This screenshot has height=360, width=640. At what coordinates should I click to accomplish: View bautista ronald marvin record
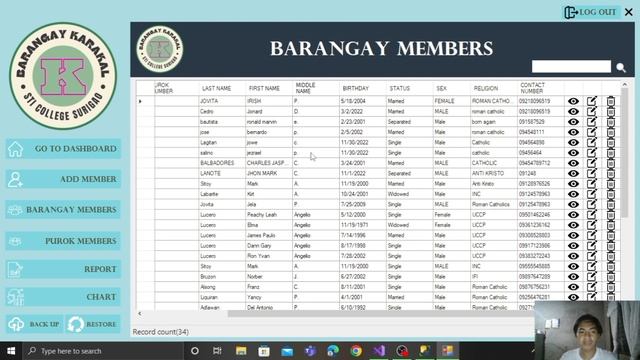[x=573, y=122]
